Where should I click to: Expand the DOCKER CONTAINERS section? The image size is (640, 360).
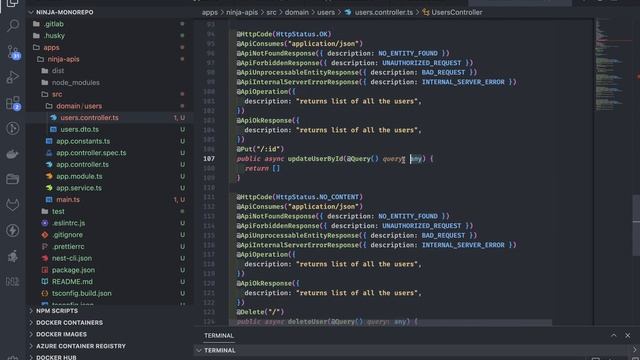pos(69,323)
